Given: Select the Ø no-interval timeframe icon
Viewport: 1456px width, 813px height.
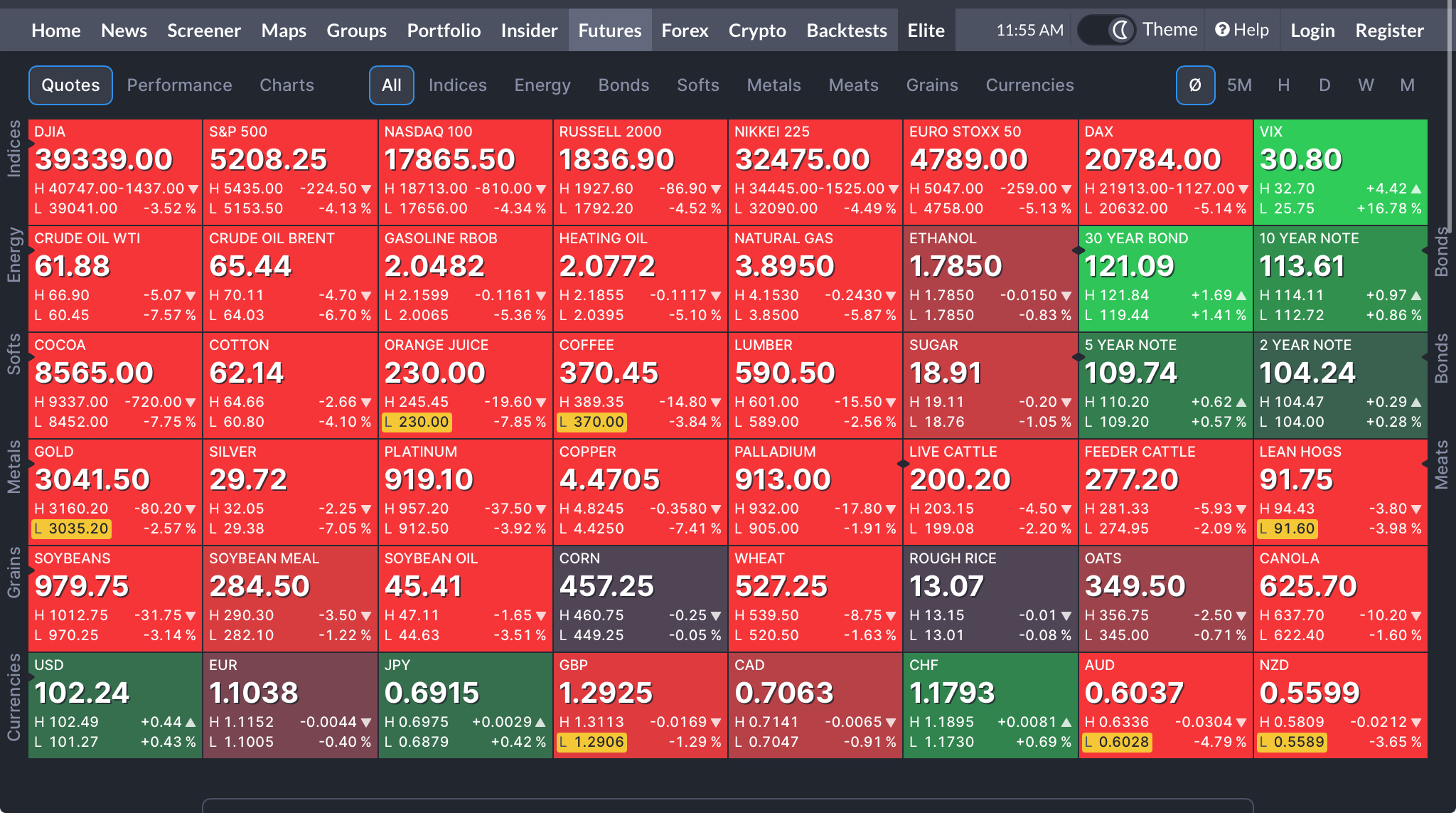Looking at the screenshot, I should (x=1195, y=85).
